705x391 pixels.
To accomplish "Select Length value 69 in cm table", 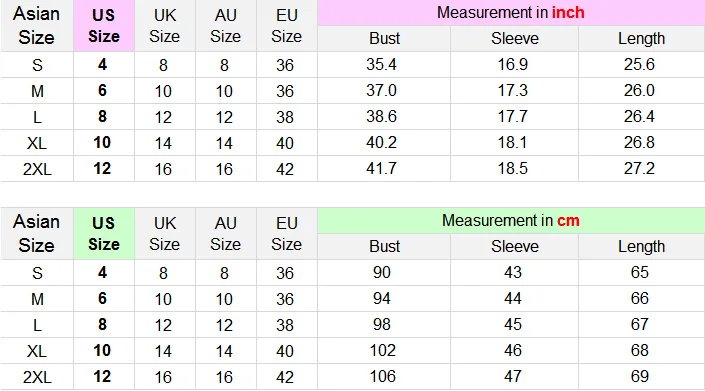I will click(640, 376).
